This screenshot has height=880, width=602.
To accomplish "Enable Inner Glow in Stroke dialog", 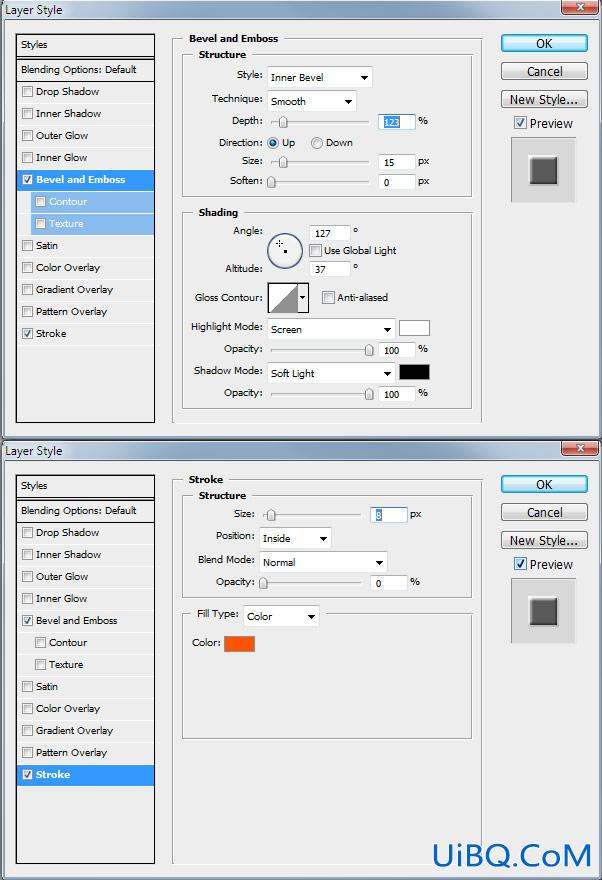I will point(27,598).
